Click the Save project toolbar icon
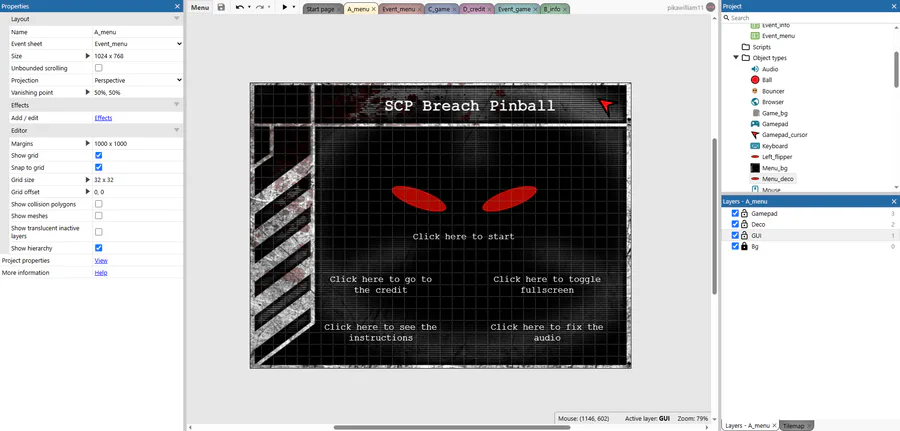The height and width of the screenshot is (431, 900). tap(221, 7)
